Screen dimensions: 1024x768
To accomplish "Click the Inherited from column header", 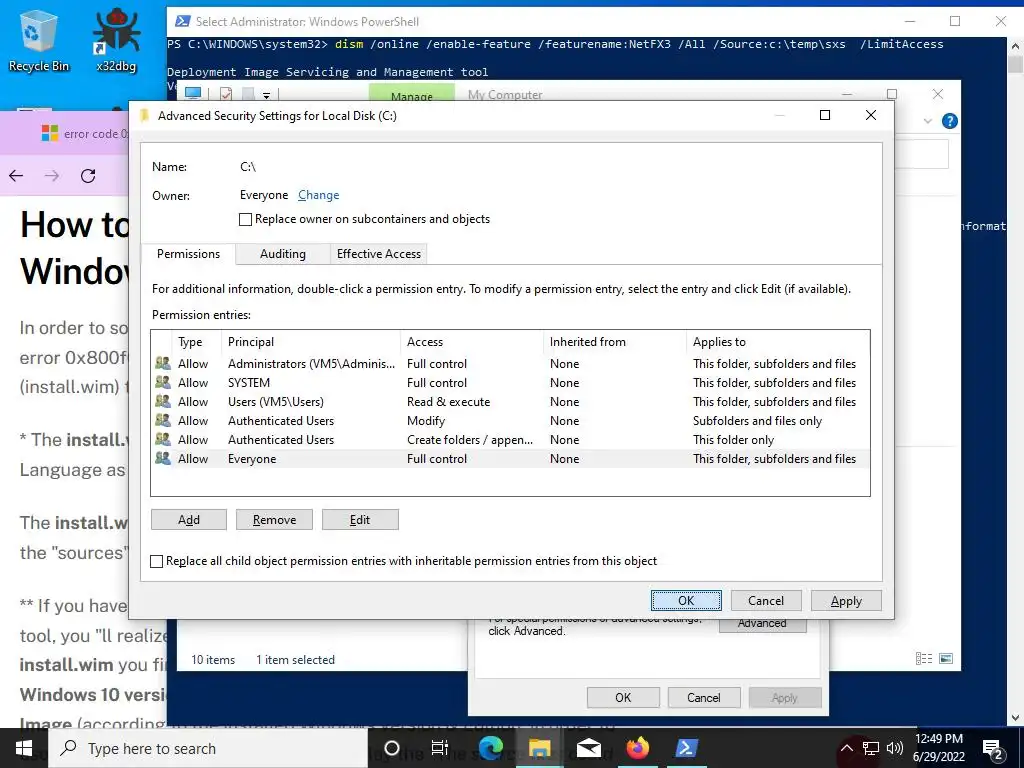I will tap(615, 342).
